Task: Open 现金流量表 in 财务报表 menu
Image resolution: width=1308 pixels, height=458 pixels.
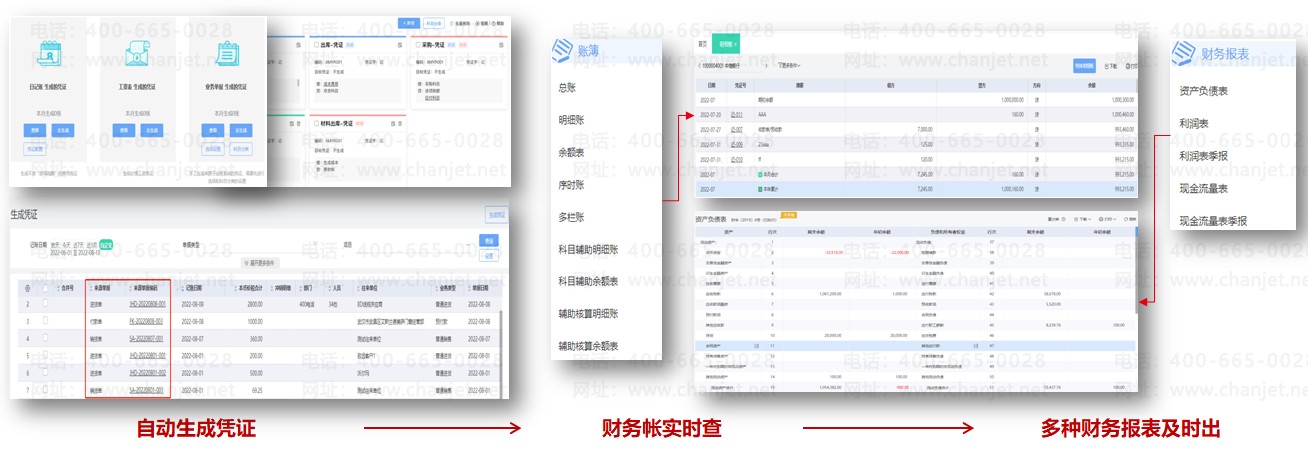Action: click(x=1204, y=188)
